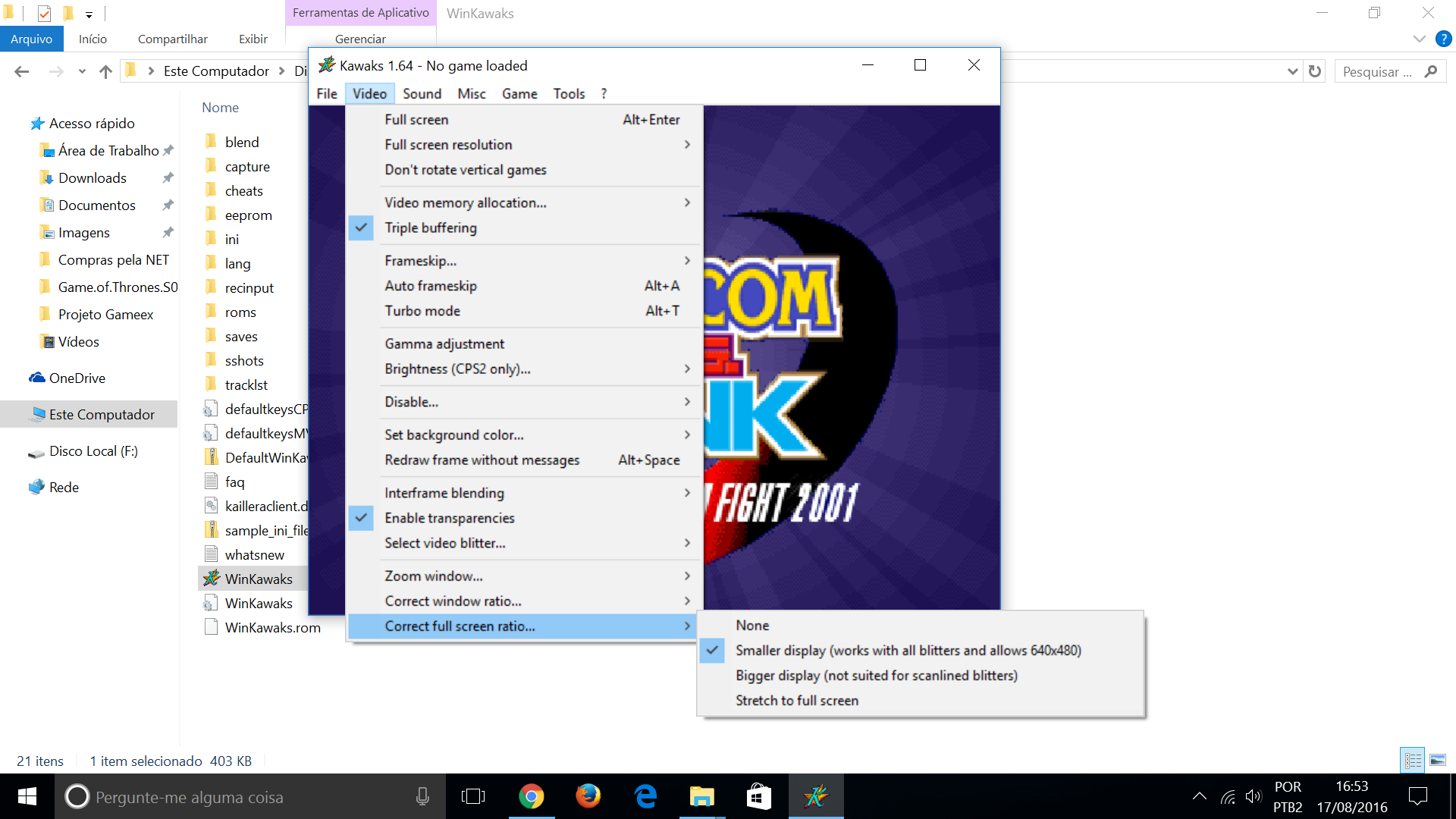Click the Kawaks title bar app icon

[327, 65]
